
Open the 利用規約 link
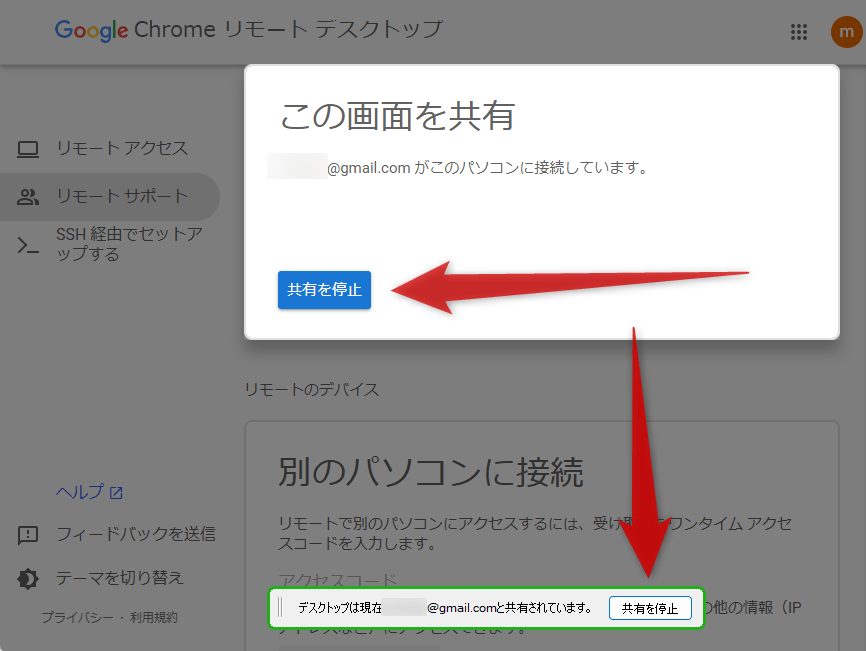point(154,617)
